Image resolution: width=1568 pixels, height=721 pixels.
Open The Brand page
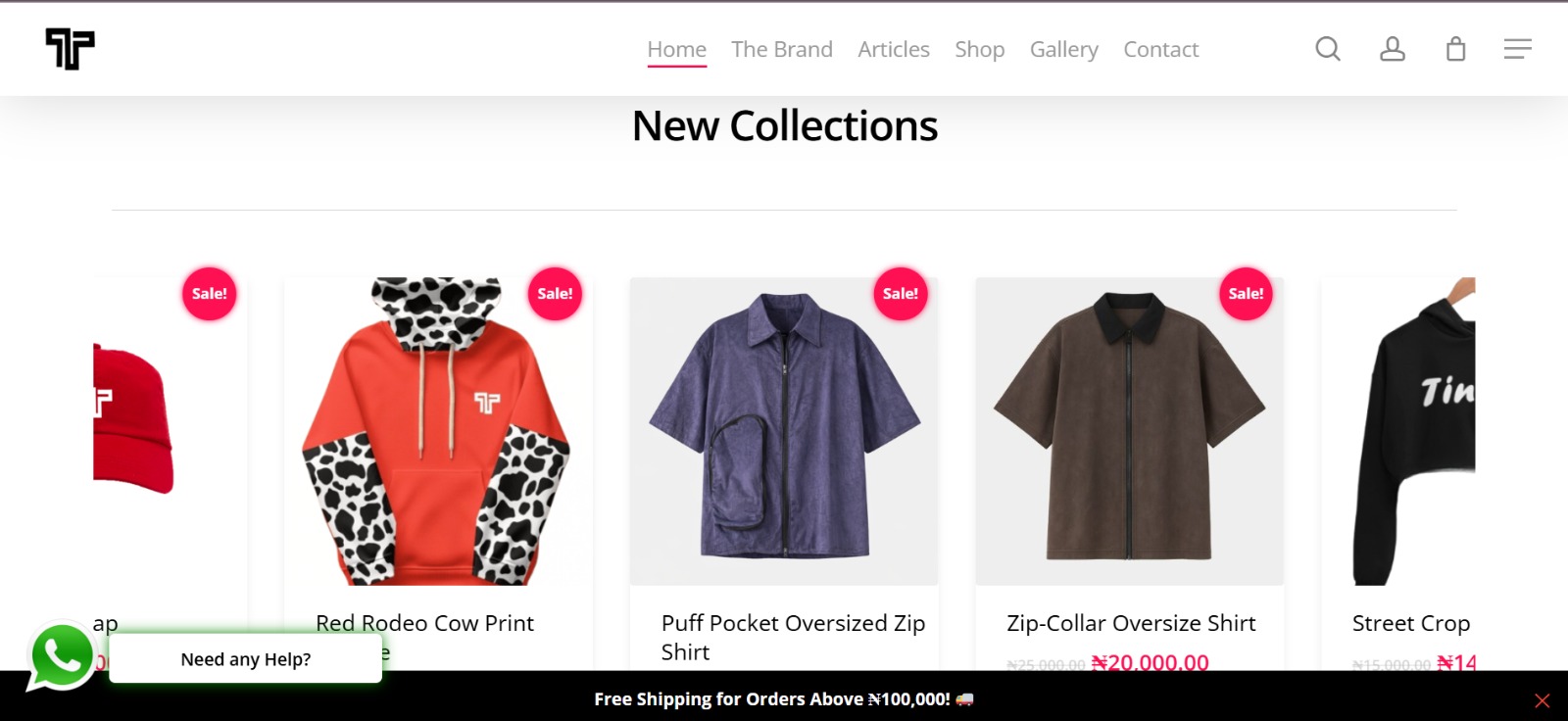[x=782, y=49]
